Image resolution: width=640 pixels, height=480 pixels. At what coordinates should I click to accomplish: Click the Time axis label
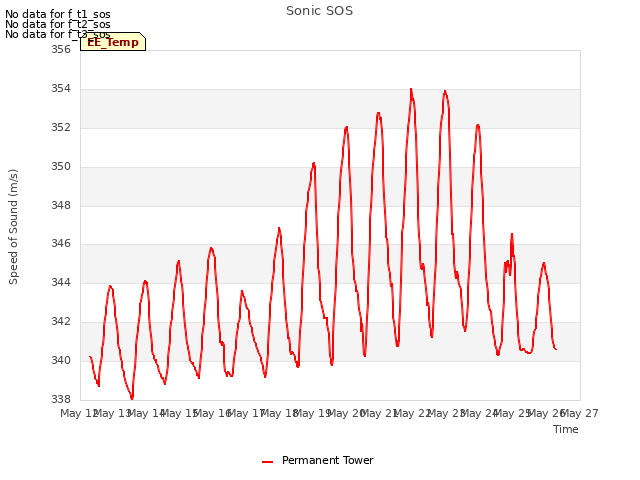click(x=565, y=429)
